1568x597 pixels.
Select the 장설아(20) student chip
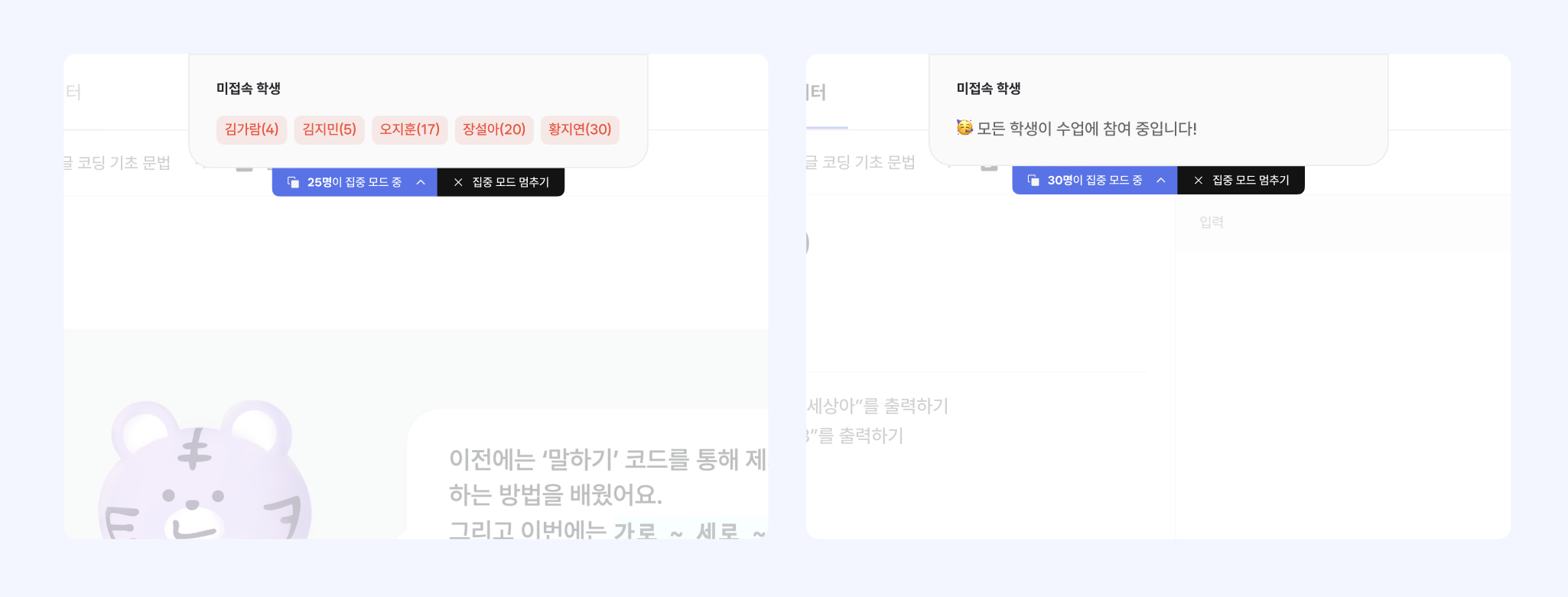point(494,129)
